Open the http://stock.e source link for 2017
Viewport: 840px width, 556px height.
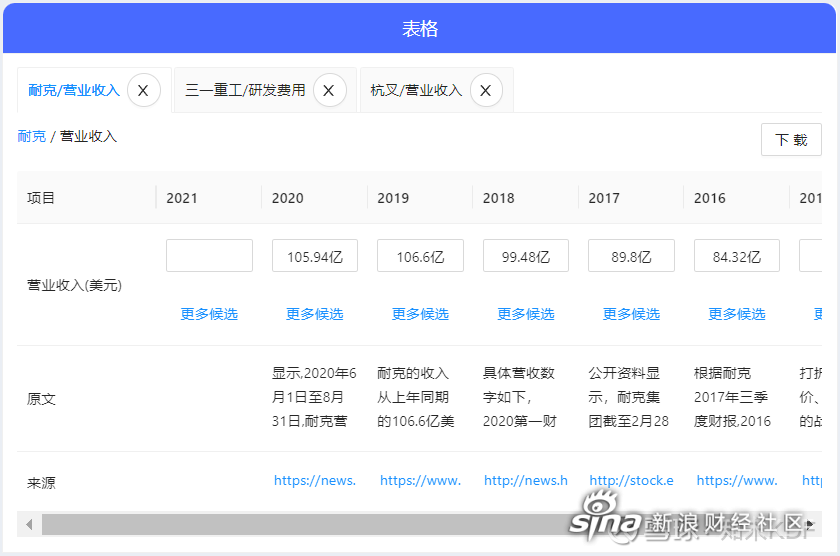tap(632, 480)
